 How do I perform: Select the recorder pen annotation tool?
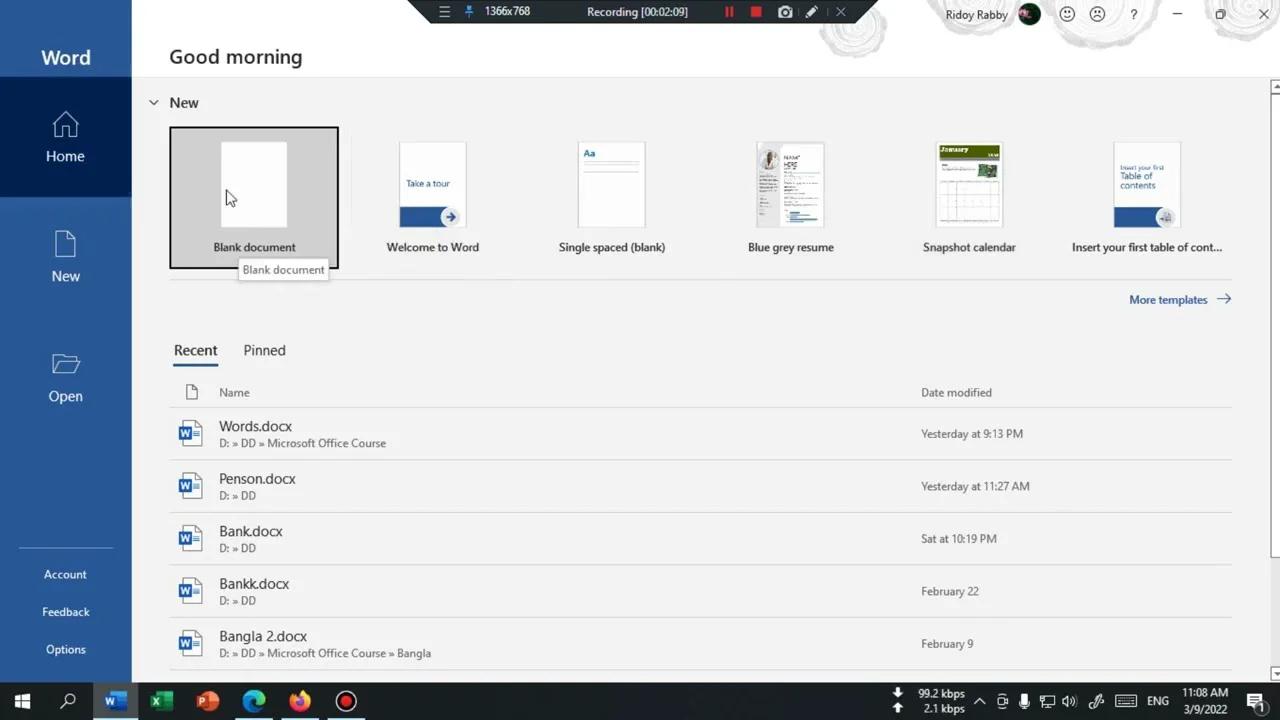812,12
